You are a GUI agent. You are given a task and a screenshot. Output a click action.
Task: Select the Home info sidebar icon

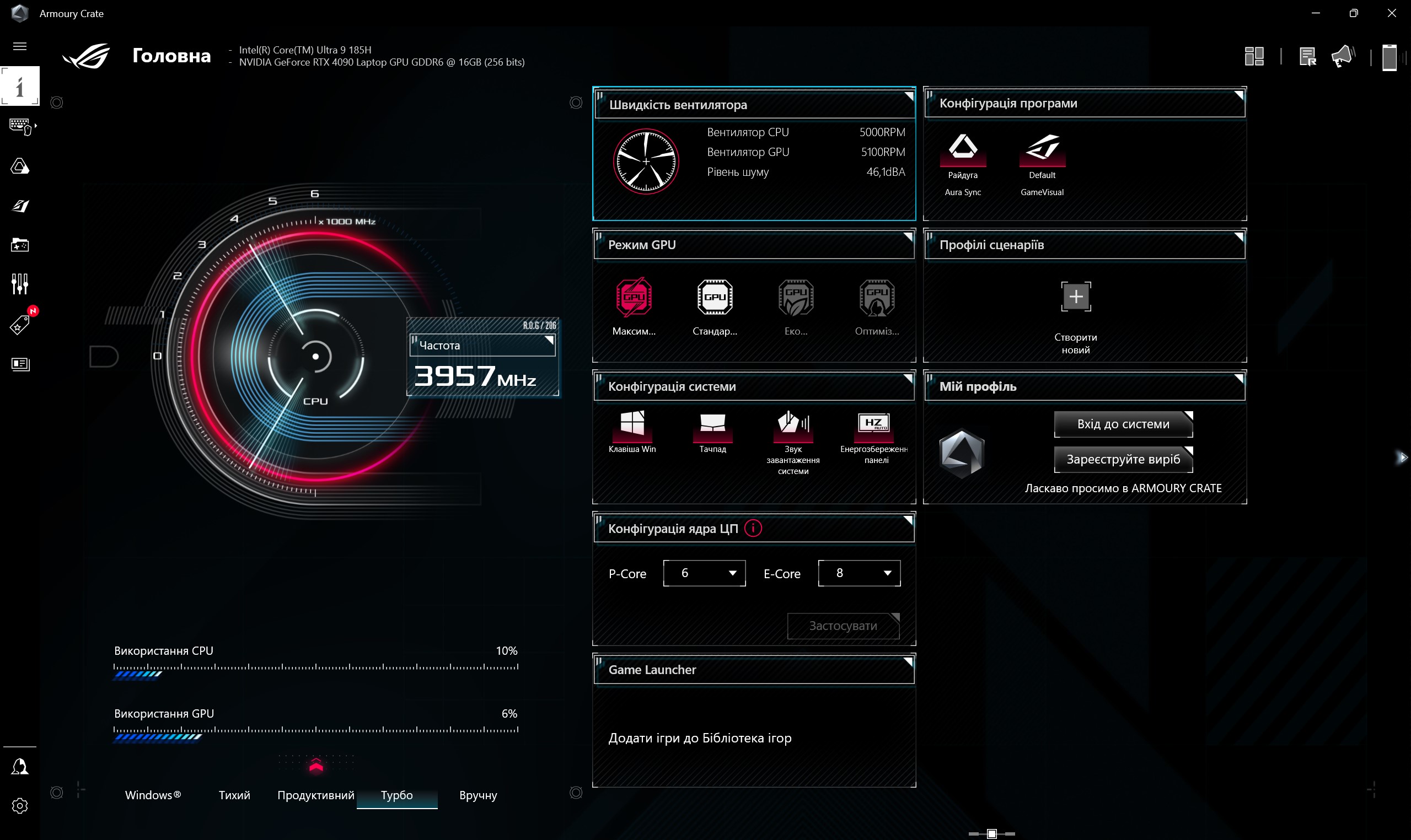coord(20,86)
